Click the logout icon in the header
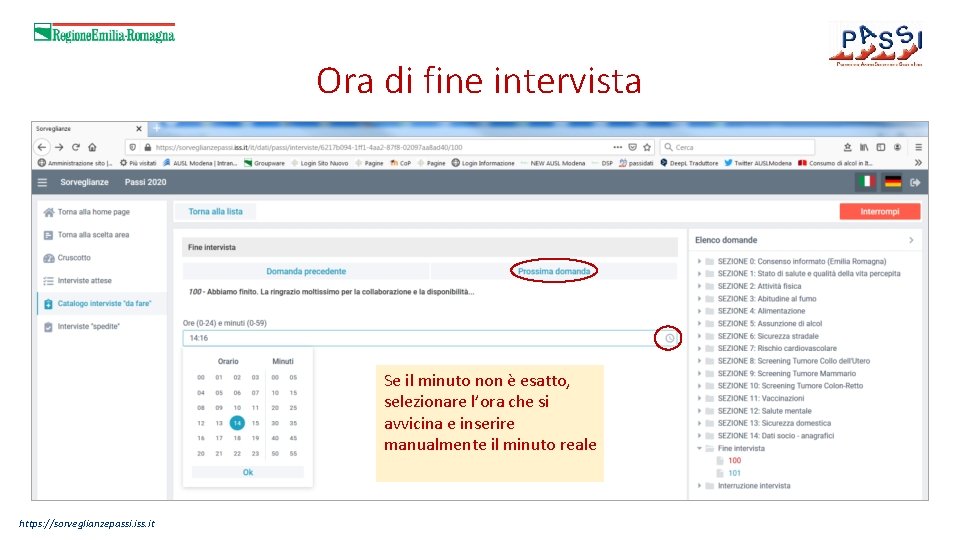 click(x=915, y=182)
